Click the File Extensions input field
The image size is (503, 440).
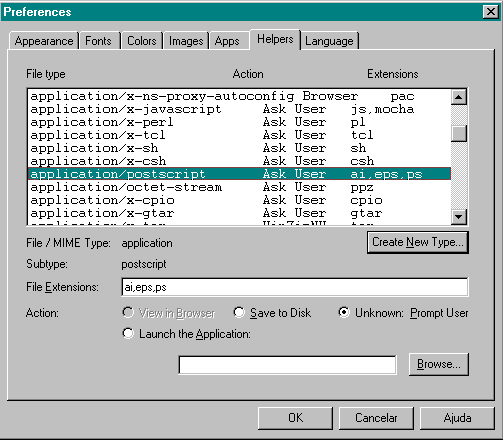click(x=295, y=287)
